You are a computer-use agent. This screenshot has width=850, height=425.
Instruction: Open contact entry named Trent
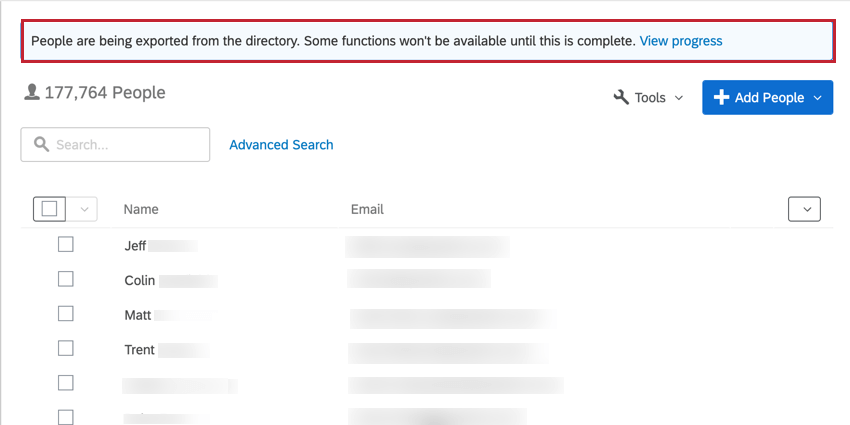(140, 350)
